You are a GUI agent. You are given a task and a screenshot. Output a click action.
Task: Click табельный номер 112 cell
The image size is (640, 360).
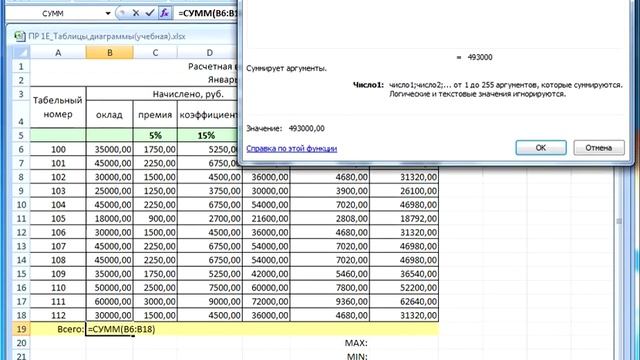[x=58, y=316]
